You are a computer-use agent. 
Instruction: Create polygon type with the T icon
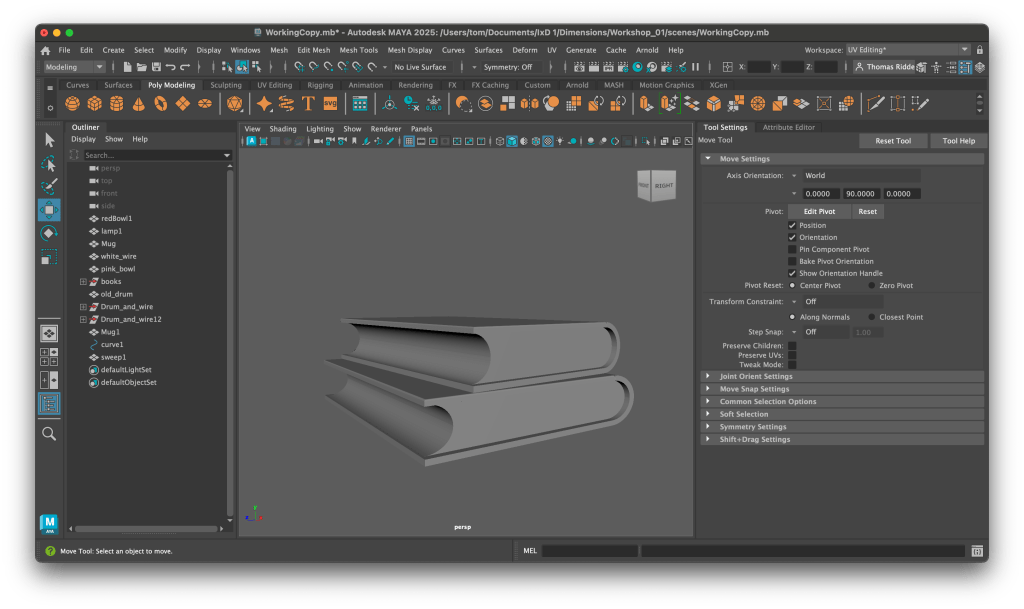[308, 104]
